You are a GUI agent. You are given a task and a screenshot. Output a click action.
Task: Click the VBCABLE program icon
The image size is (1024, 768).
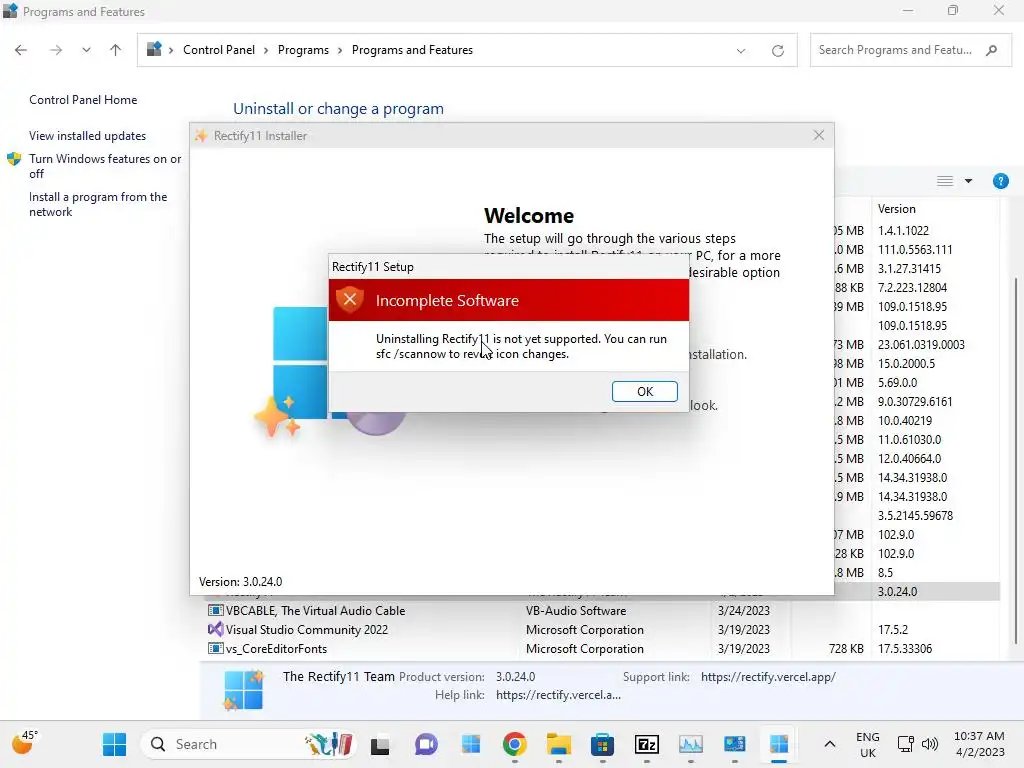point(215,611)
